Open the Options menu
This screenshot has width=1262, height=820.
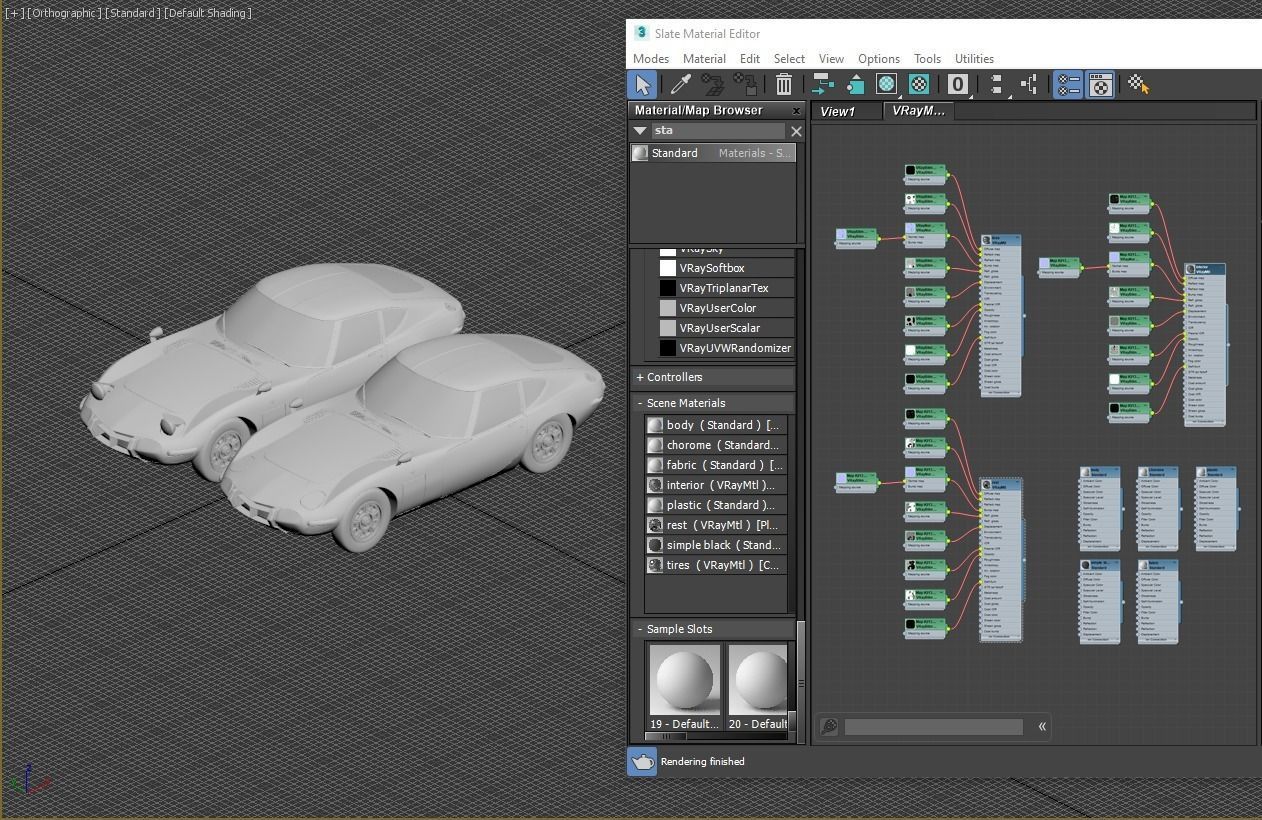point(879,59)
